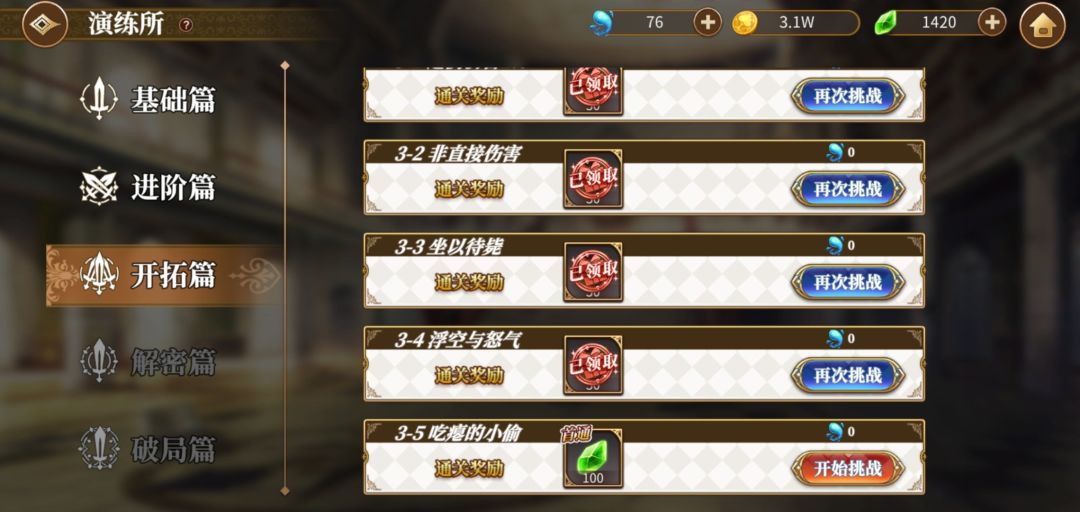Switch to the 进阶篇 tab
Image resolution: width=1080 pixels, height=512 pixels.
[x=148, y=187]
